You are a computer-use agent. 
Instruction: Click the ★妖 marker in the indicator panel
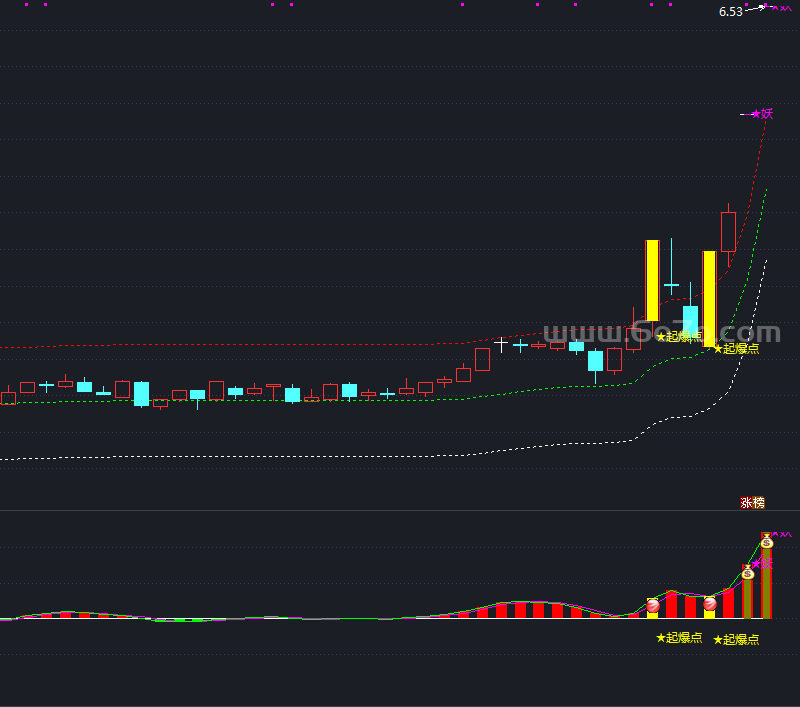762,564
